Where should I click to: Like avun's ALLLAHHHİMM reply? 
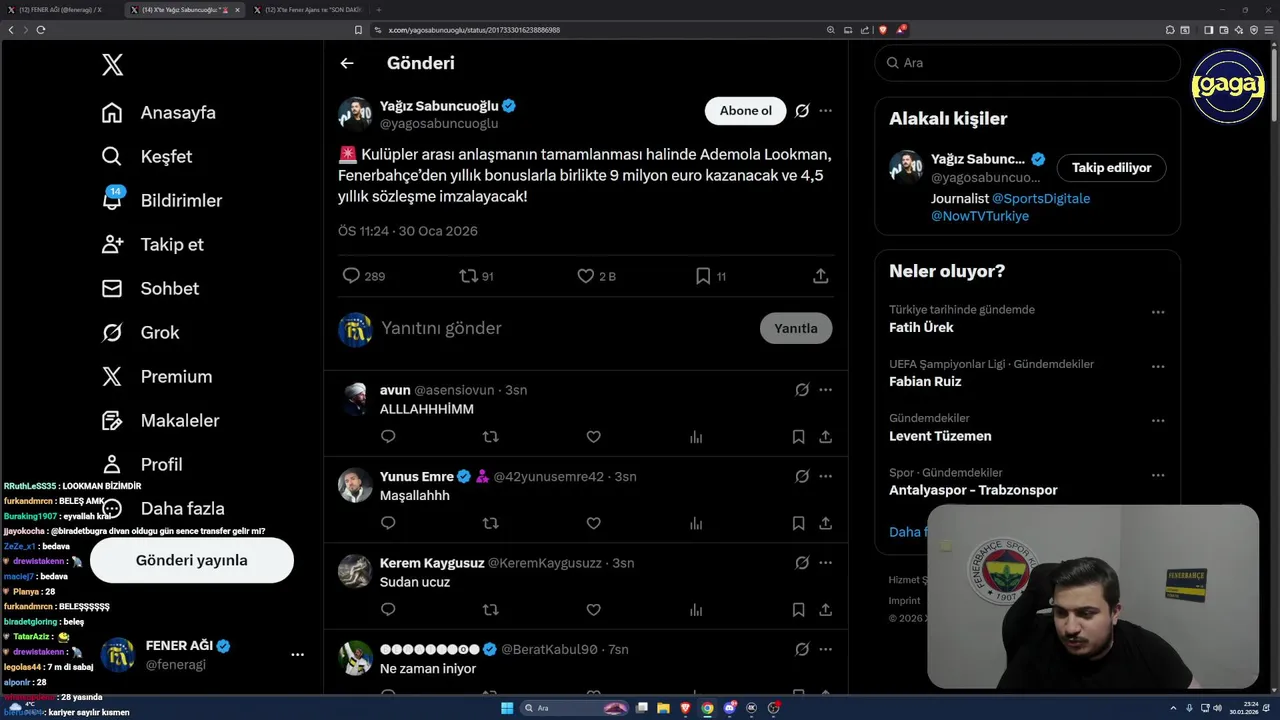[x=593, y=437]
